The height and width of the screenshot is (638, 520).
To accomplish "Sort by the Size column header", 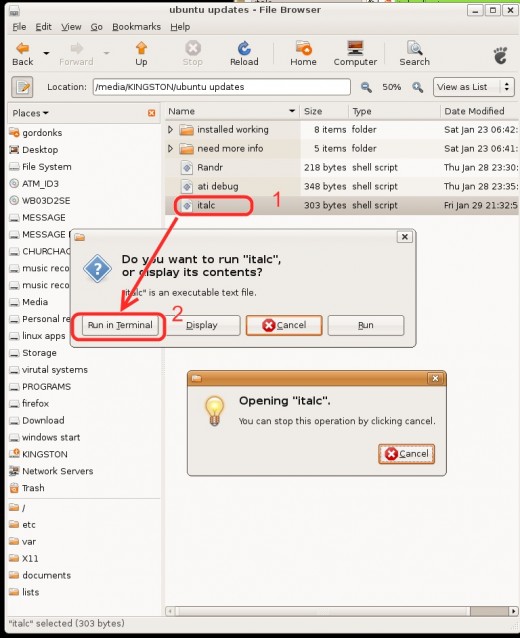I will (324, 111).
